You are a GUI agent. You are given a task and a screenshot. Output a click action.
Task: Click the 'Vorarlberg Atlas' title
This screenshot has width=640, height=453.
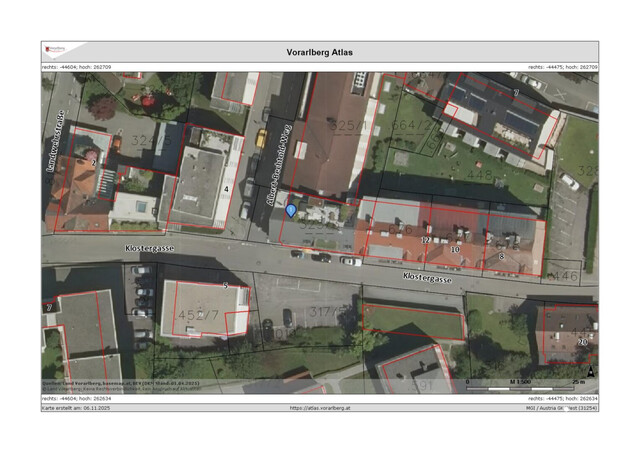tap(320, 52)
